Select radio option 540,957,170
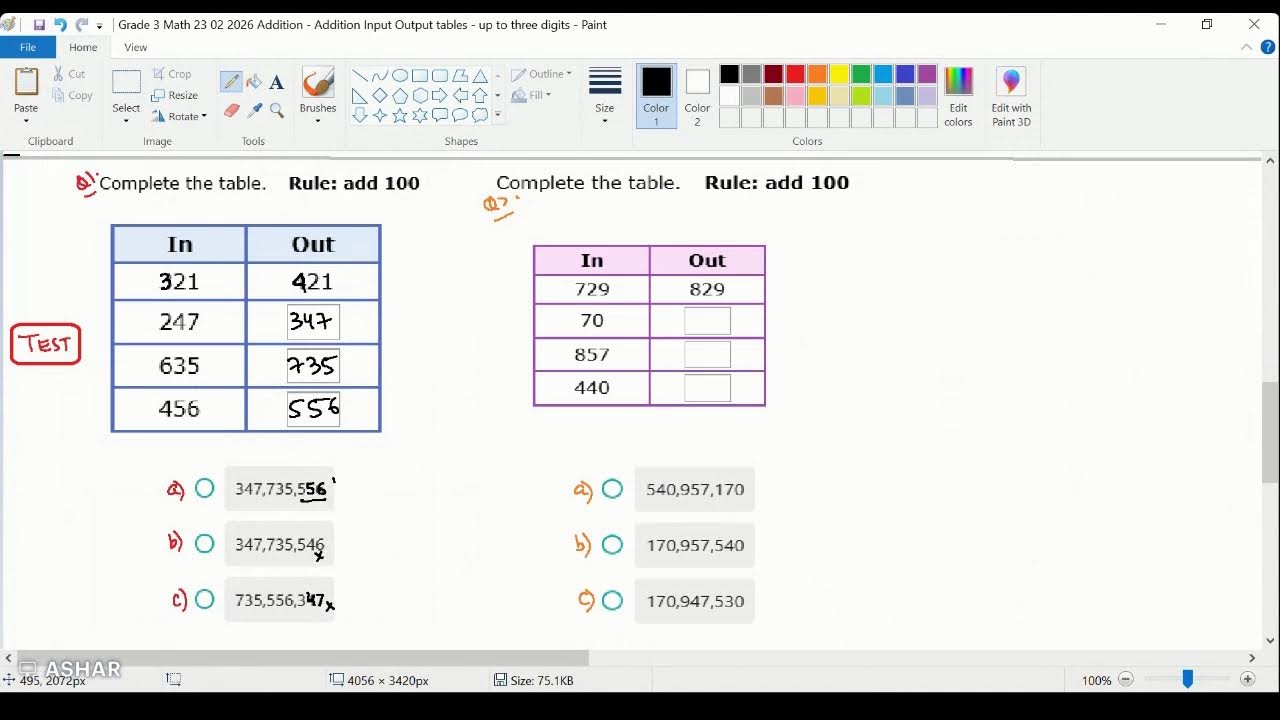 [x=613, y=489]
